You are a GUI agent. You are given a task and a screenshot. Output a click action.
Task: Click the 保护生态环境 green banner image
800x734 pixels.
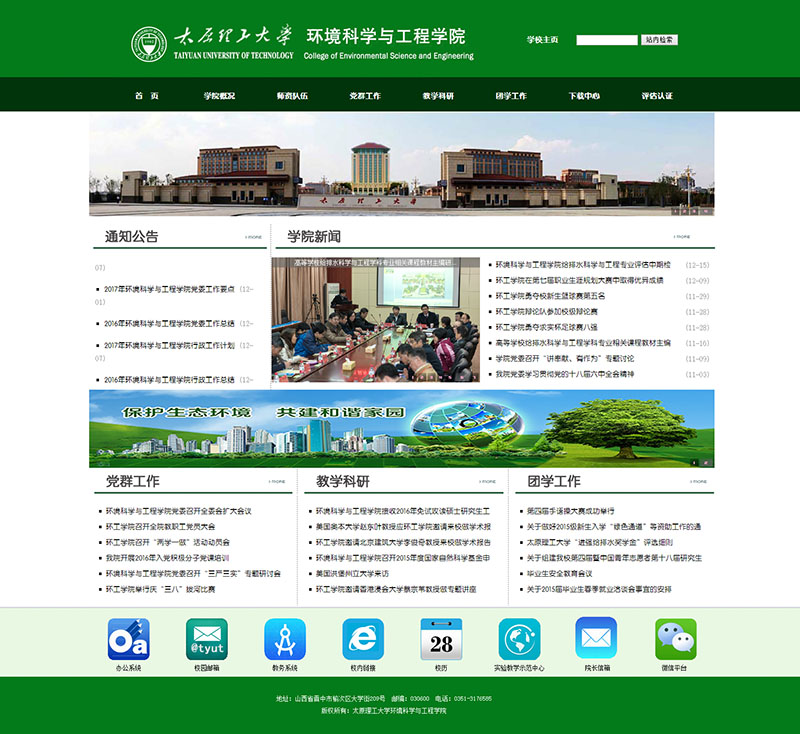click(x=402, y=428)
